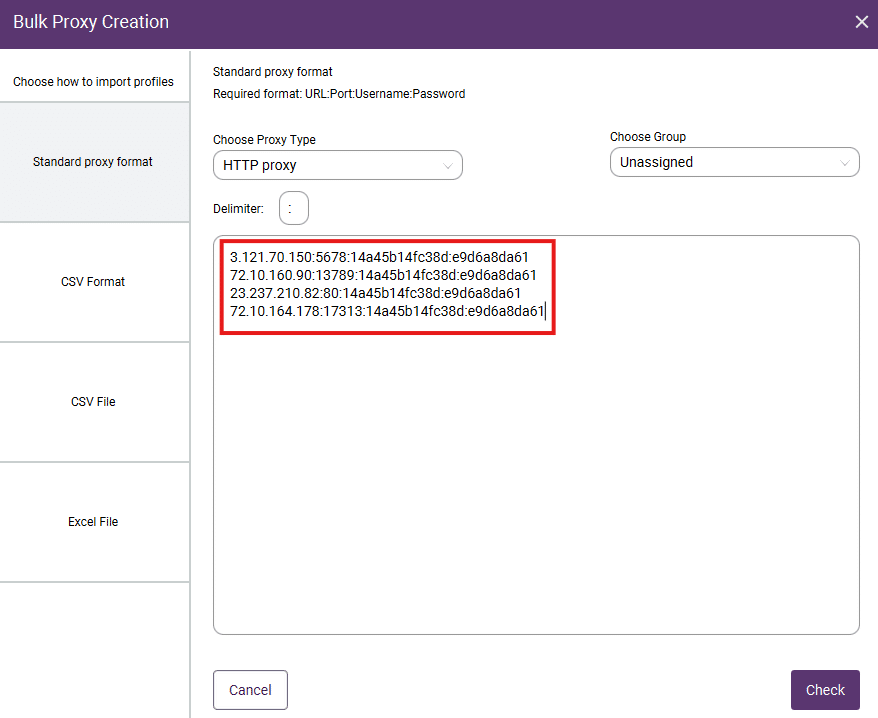
Task: Click the Cancel button
Action: [x=250, y=689]
